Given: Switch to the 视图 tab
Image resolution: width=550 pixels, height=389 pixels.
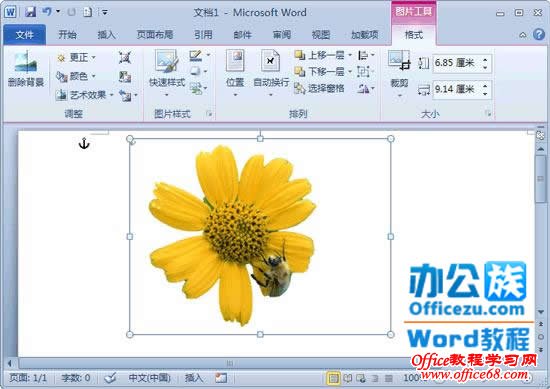Looking at the screenshot, I should point(321,34).
